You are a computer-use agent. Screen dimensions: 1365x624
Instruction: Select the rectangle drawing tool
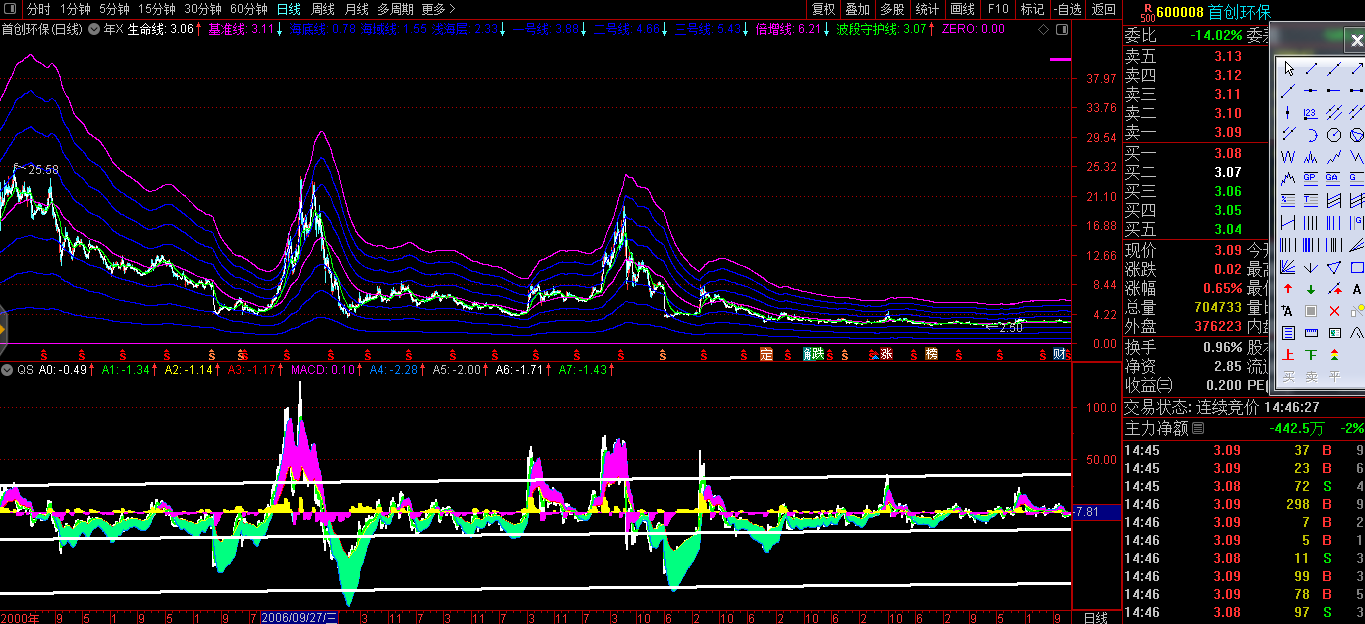point(1357,267)
